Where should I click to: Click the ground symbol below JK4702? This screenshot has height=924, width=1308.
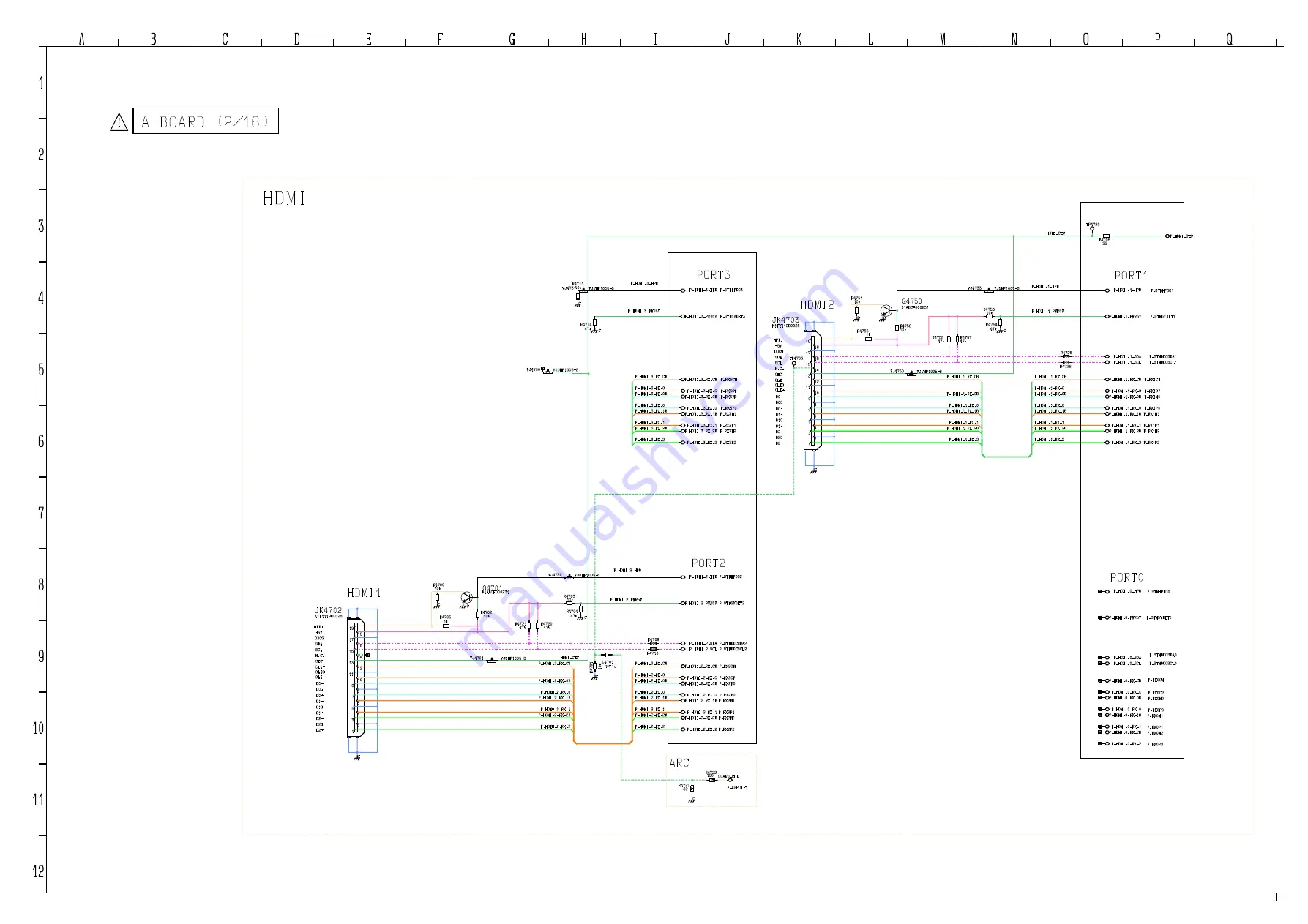click(356, 758)
